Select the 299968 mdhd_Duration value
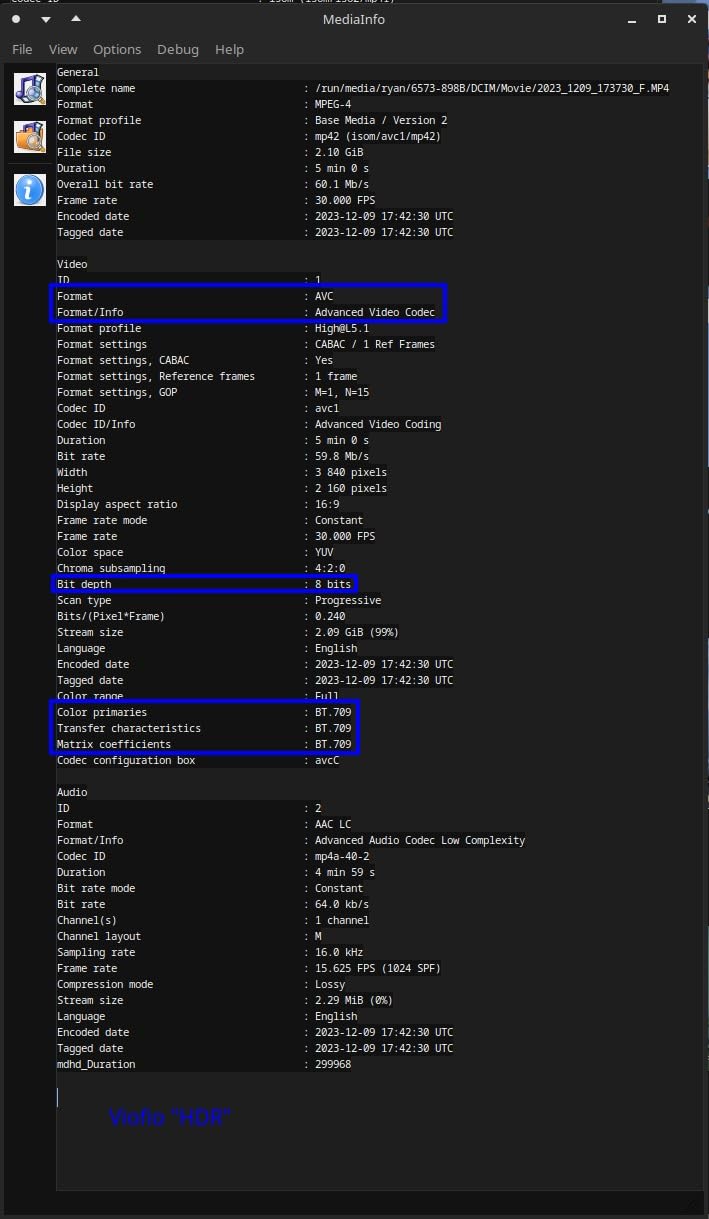The image size is (709, 1219). pyautogui.click(x=333, y=1064)
